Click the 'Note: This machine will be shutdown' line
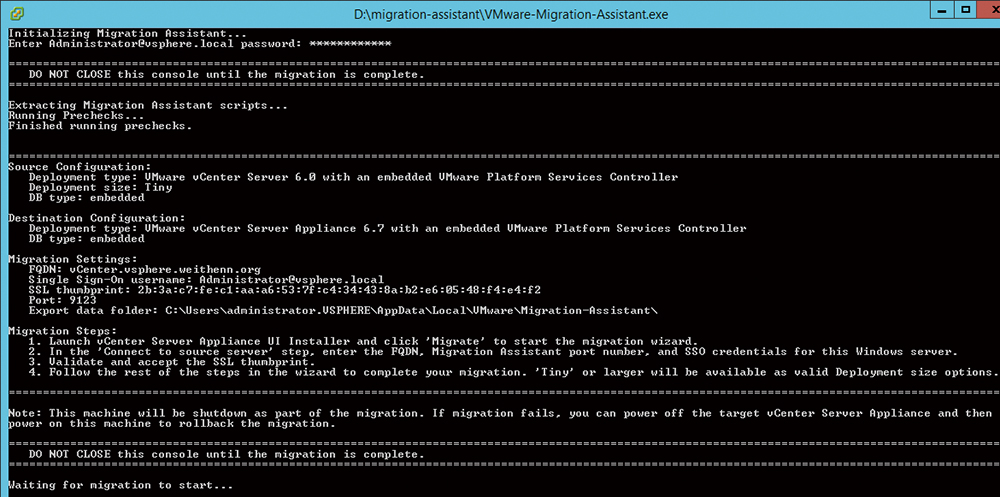Image resolution: width=1000 pixels, height=497 pixels. pos(500,413)
